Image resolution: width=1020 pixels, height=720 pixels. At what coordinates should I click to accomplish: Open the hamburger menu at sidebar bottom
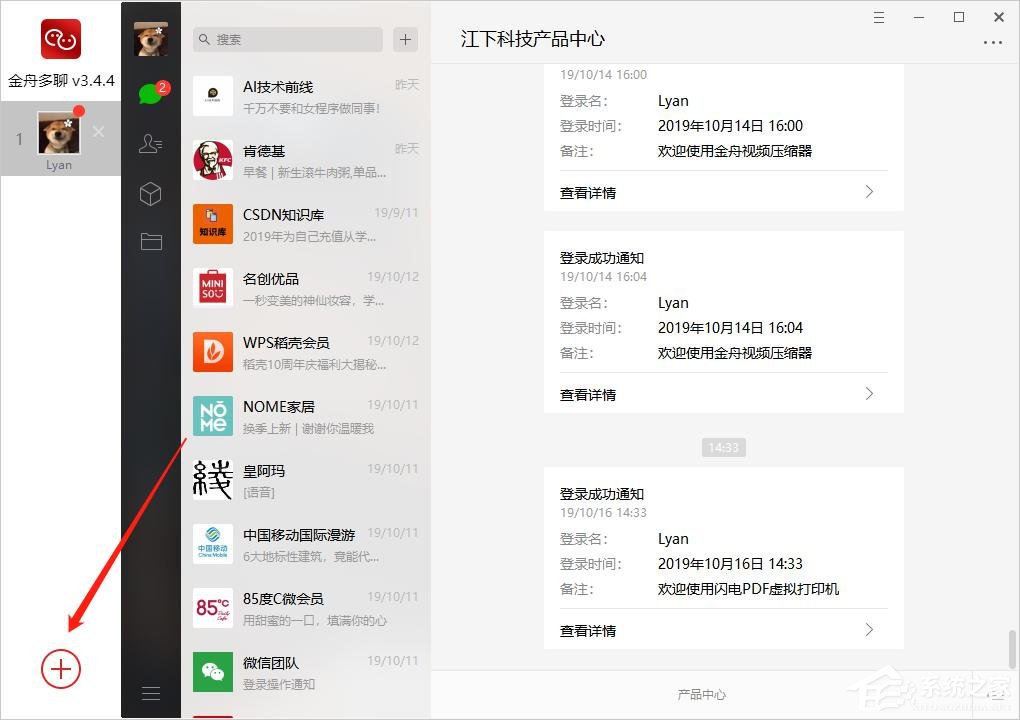[x=151, y=692]
